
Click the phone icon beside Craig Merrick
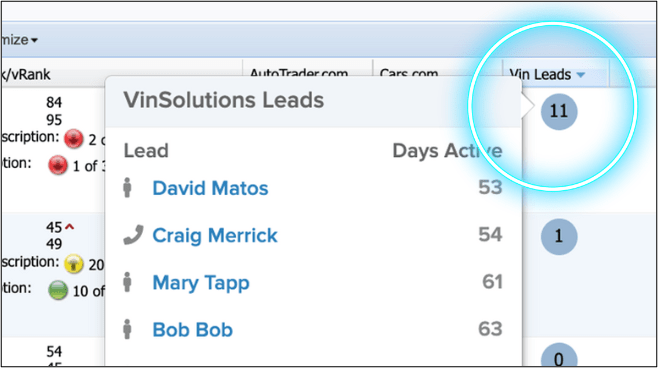pos(133,235)
